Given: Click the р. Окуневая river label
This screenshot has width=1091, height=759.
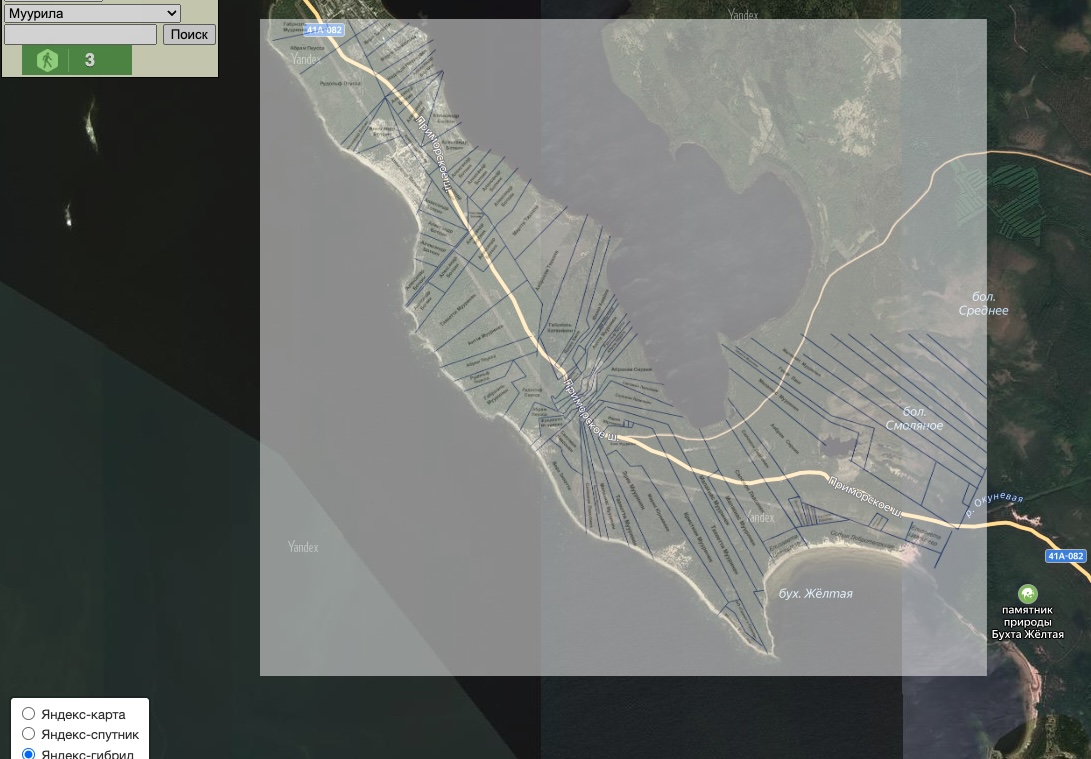Looking at the screenshot, I should tap(994, 505).
